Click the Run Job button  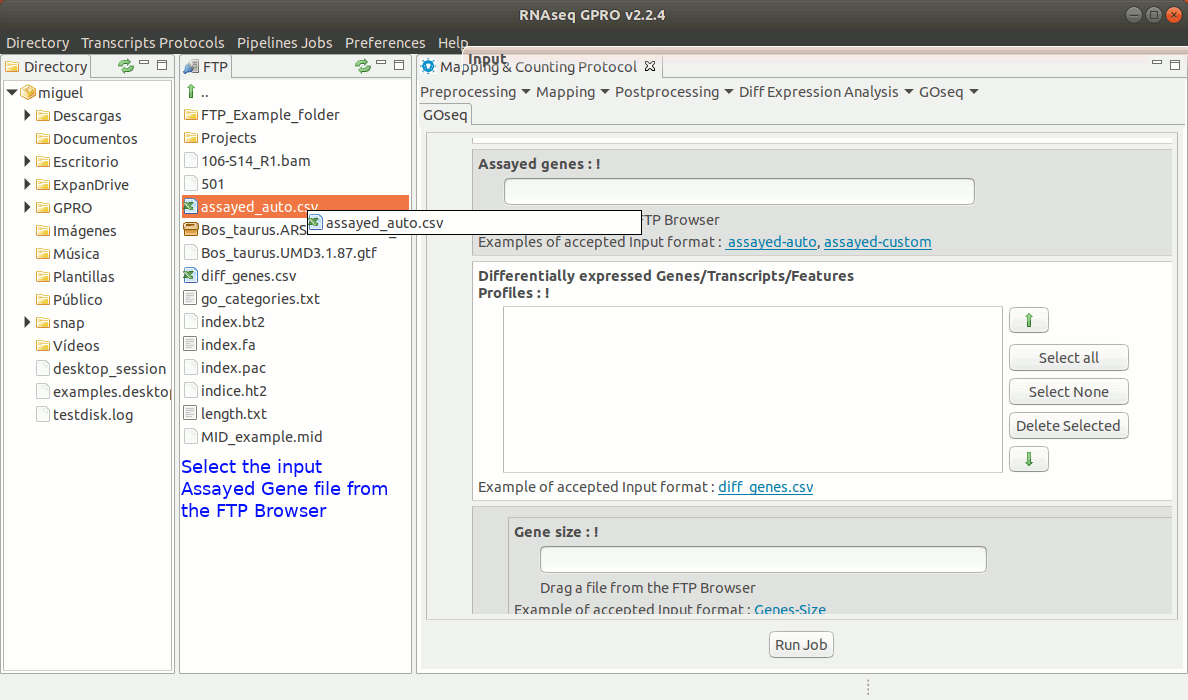click(x=801, y=645)
